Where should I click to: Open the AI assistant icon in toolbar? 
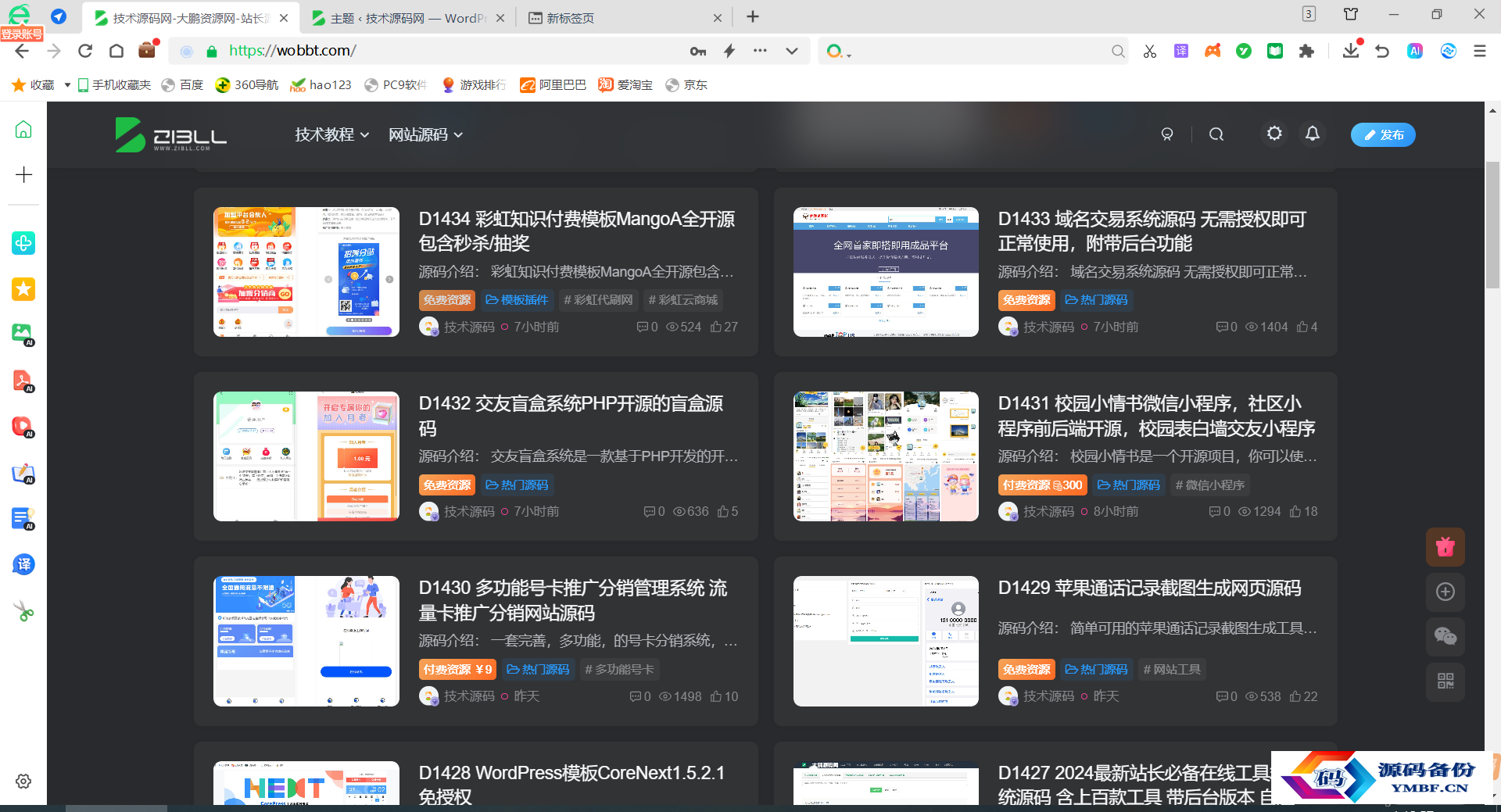1415,51
